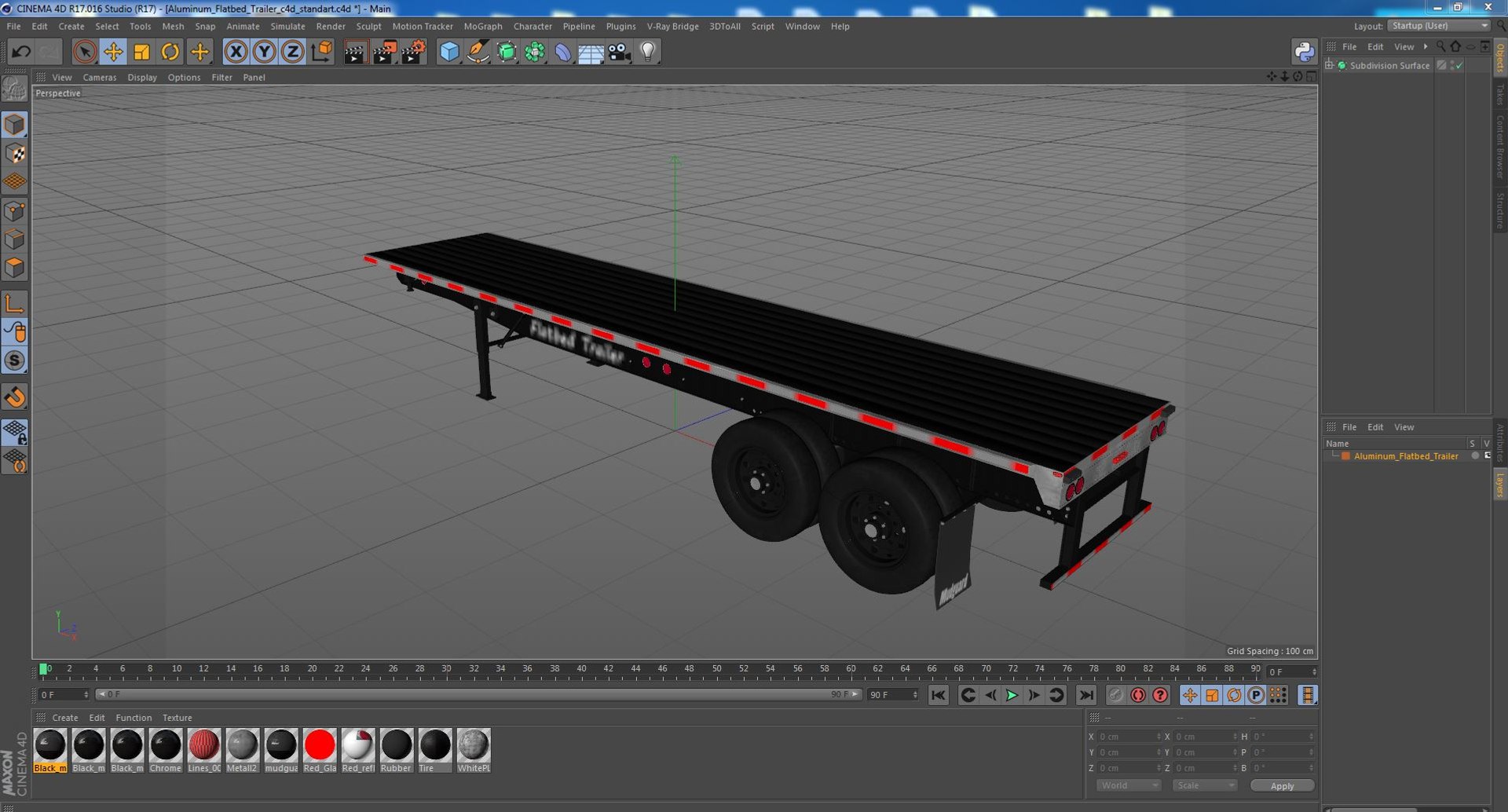Toggle X axis lock
The height and width of the screenshot is (812, 1508).
click(x=236, y=52)
